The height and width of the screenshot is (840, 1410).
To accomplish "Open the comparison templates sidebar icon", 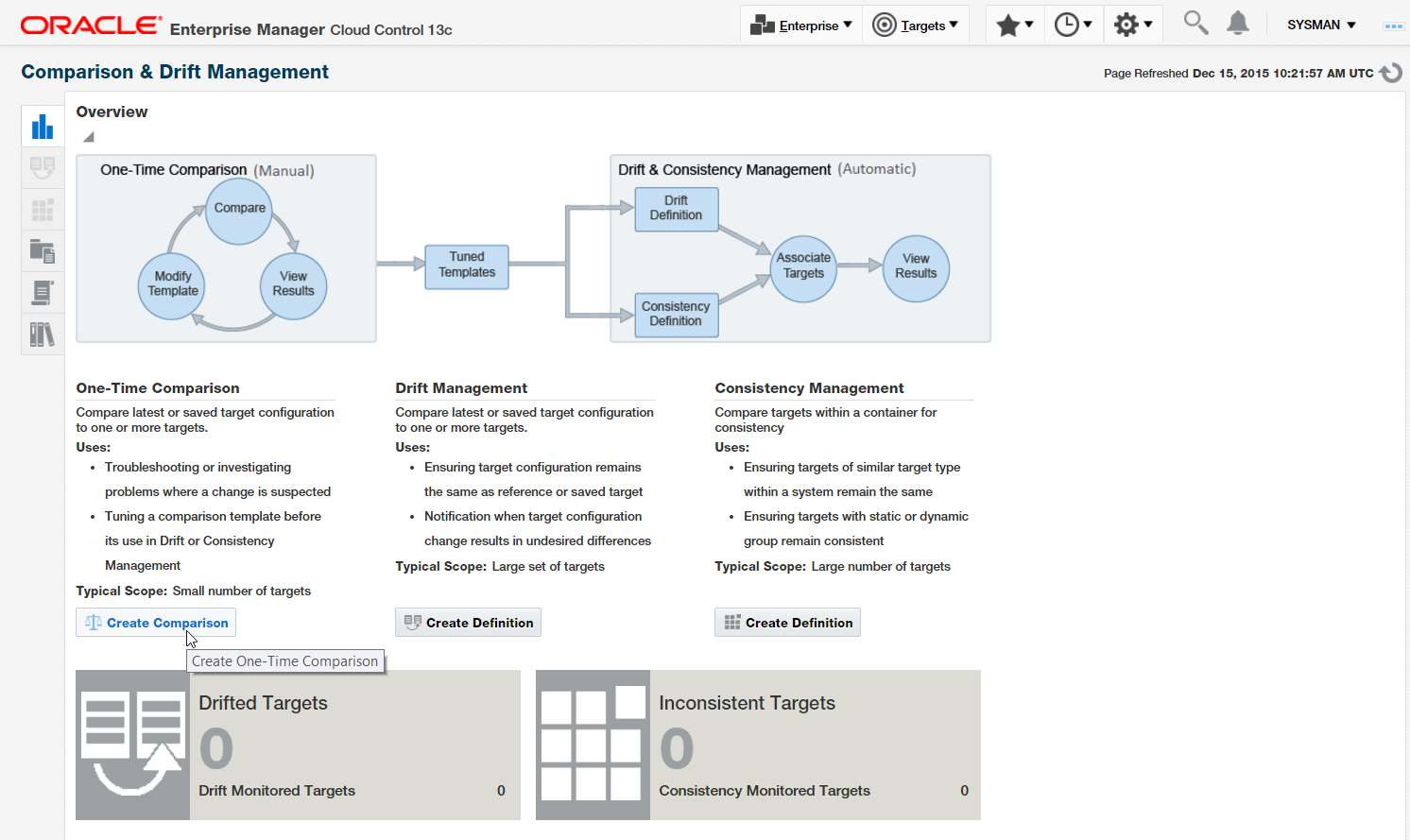I will pyautogui.click(x=43, y=251).
